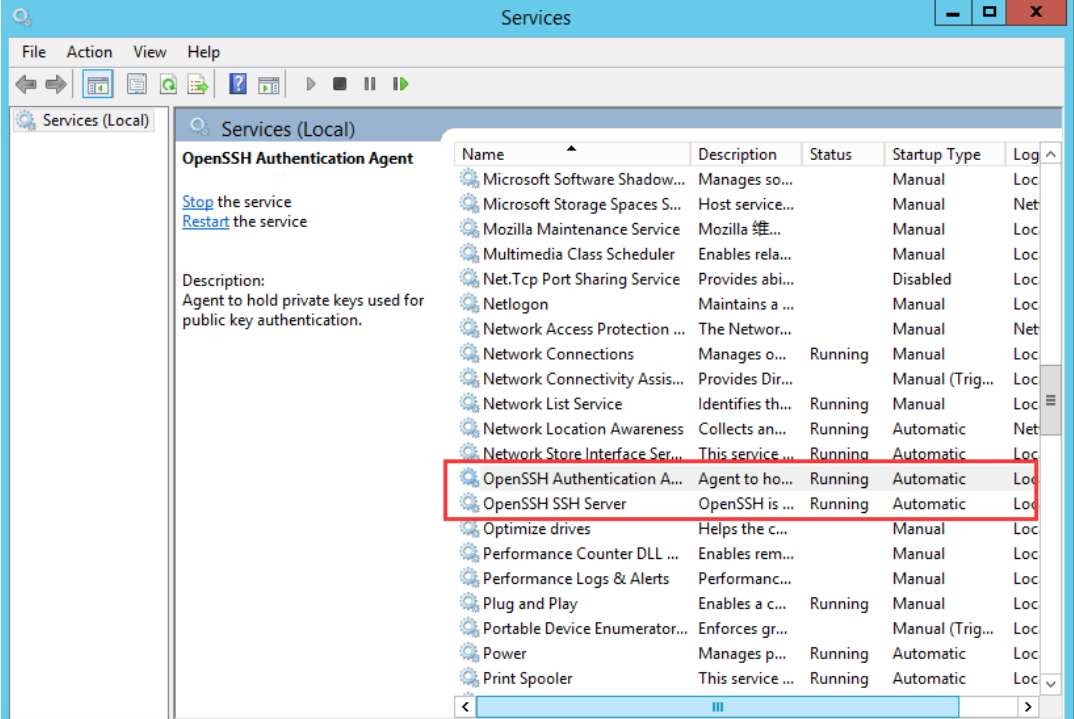Viewport: 1074px width, 719px height.
Task: Open the View menu
Action: tap(149, 52)
